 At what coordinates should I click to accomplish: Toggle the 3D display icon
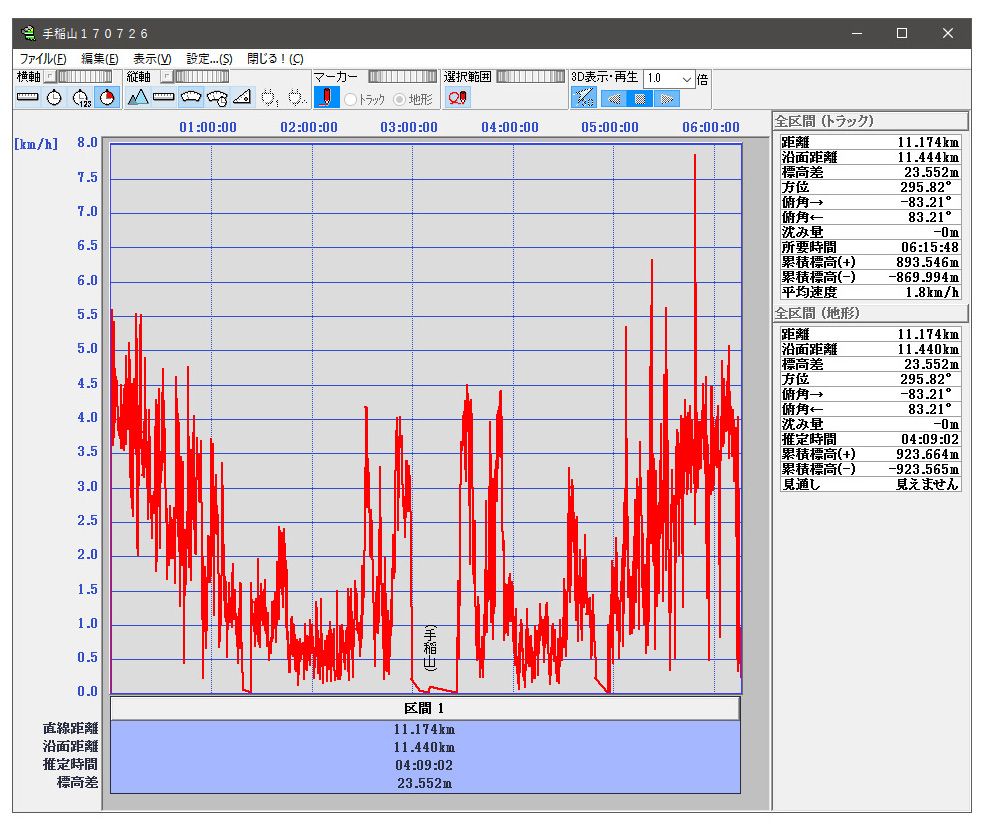585,97
